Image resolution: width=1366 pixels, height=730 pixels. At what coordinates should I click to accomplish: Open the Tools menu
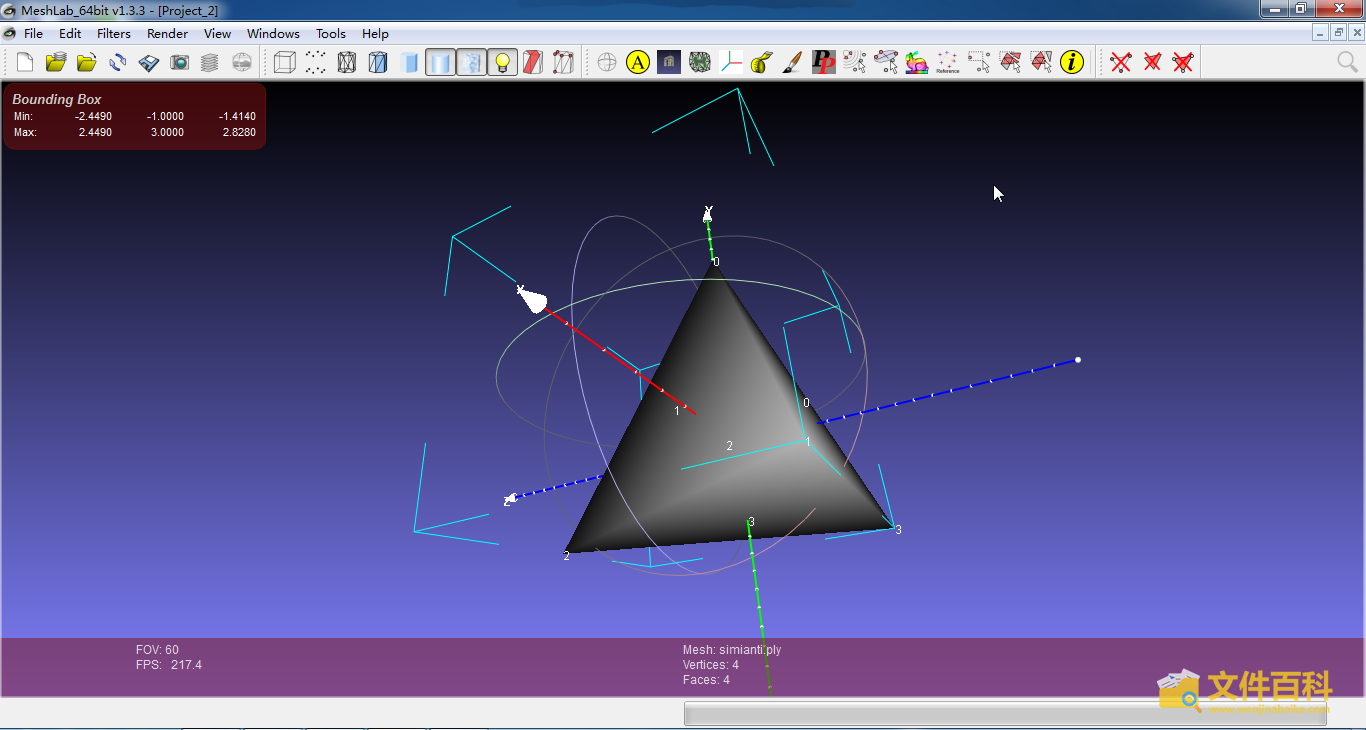[x=331, y=33]
